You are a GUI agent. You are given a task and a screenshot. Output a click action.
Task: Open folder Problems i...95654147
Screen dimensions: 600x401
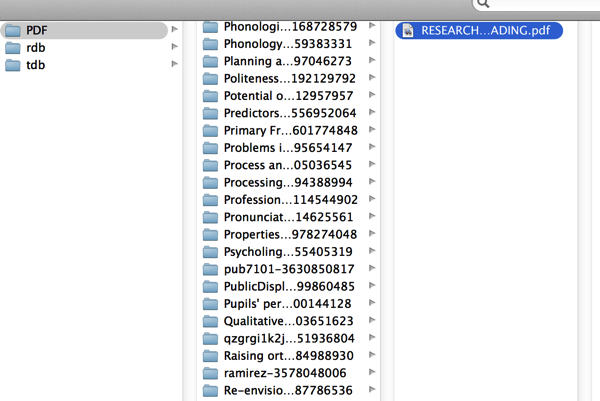click(x=289, y=148)
